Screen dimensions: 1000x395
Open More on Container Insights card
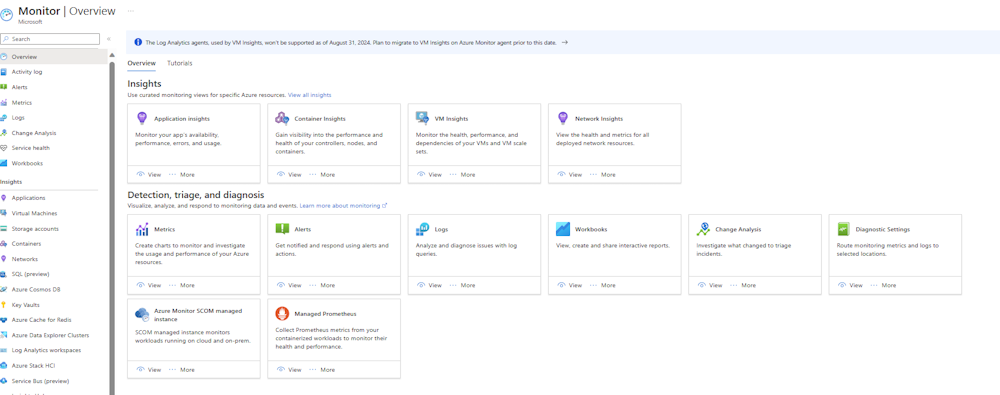click(x=322, y=174)
